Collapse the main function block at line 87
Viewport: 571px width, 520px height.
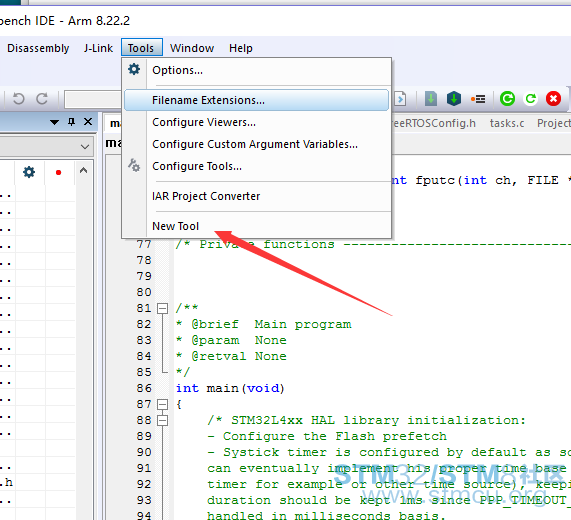pos(162,405)
